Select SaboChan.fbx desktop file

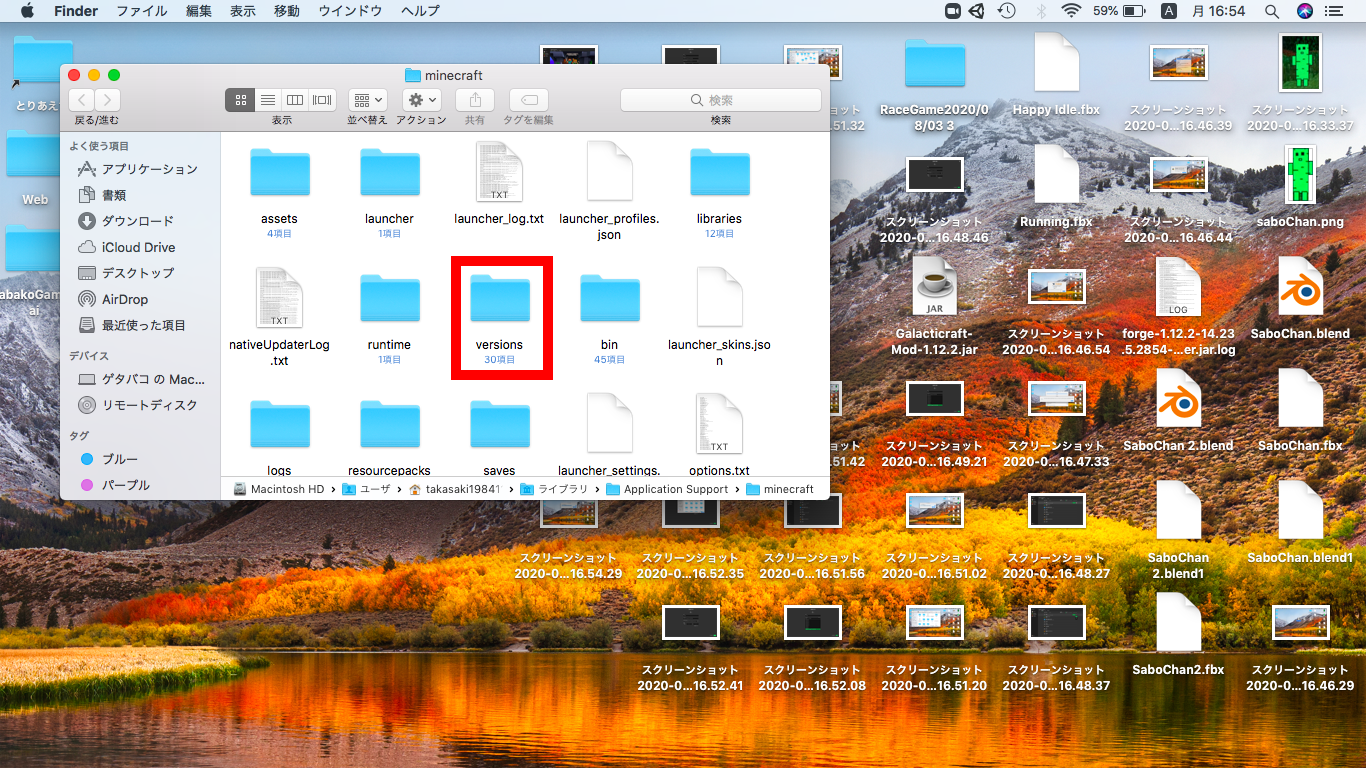click(1300, 399)
